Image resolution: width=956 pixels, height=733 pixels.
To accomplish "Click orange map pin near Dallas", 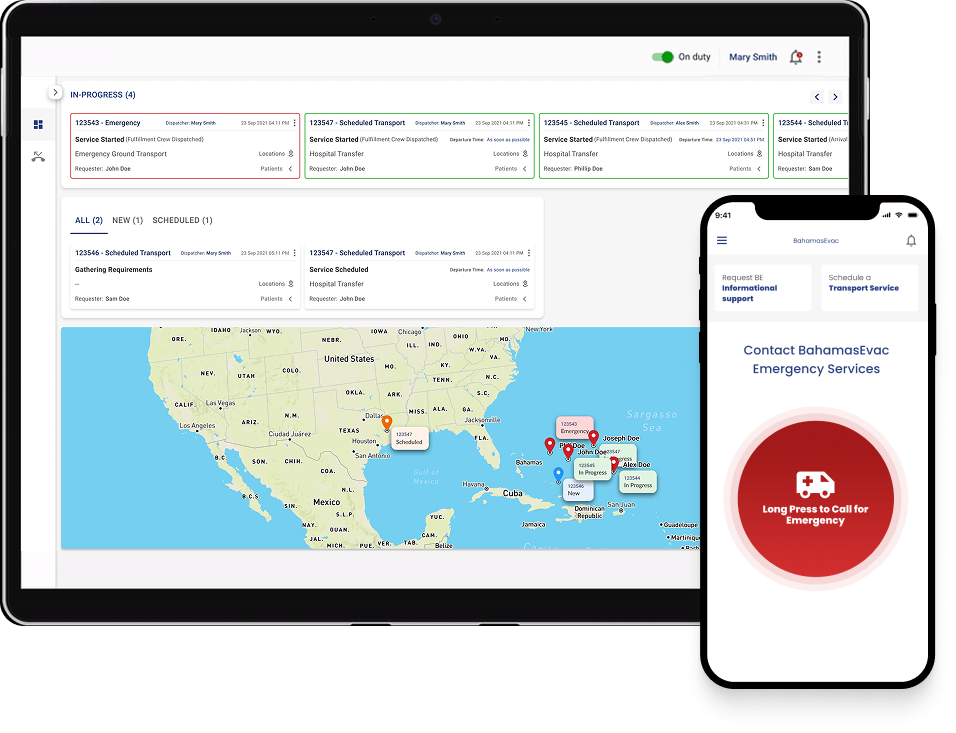I will (387, 422).
